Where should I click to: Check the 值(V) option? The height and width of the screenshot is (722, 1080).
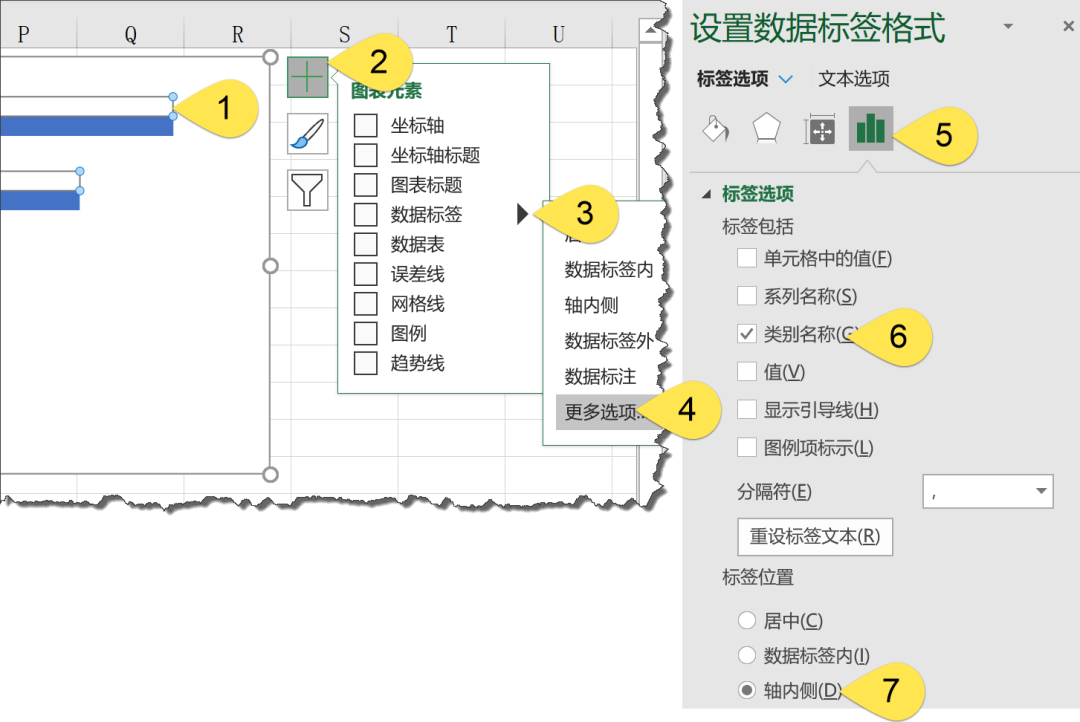tap(745, 370)
